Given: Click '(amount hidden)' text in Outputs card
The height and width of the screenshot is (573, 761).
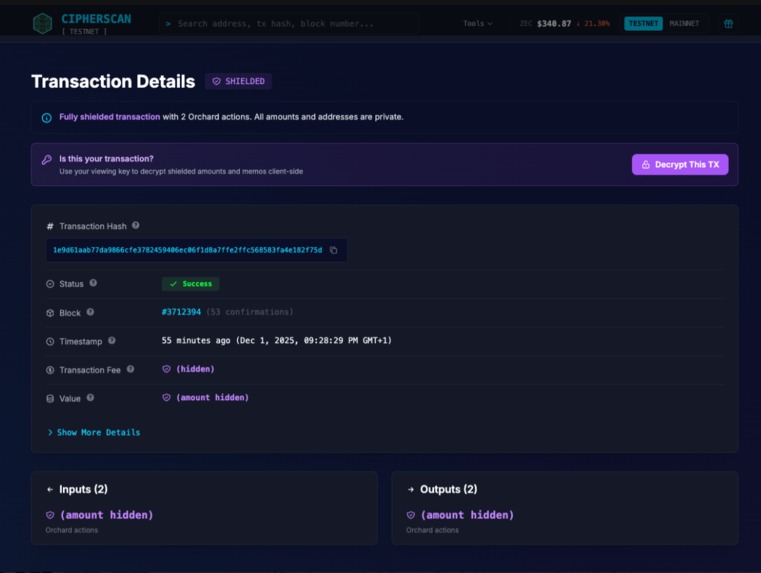Looking at the screenshot, I should [467, 515].
